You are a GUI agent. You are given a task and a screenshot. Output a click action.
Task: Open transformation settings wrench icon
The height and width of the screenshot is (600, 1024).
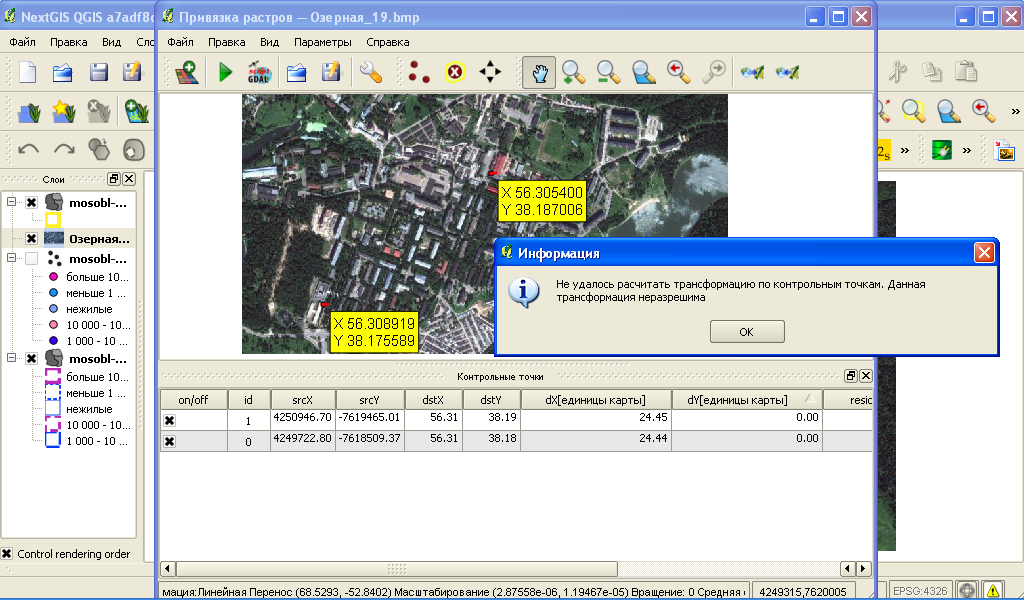371,71
